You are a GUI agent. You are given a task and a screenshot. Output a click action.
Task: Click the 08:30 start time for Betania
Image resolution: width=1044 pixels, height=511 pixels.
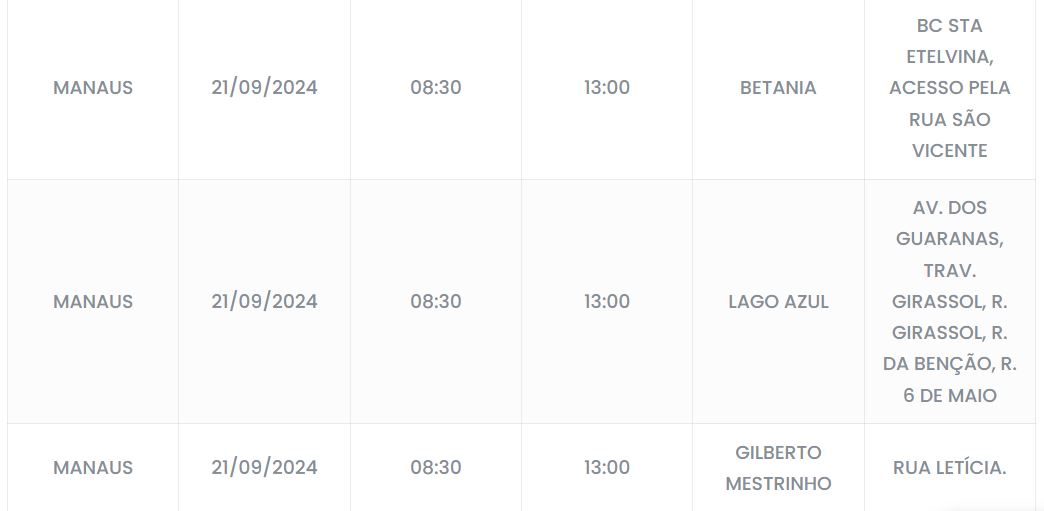436,88
